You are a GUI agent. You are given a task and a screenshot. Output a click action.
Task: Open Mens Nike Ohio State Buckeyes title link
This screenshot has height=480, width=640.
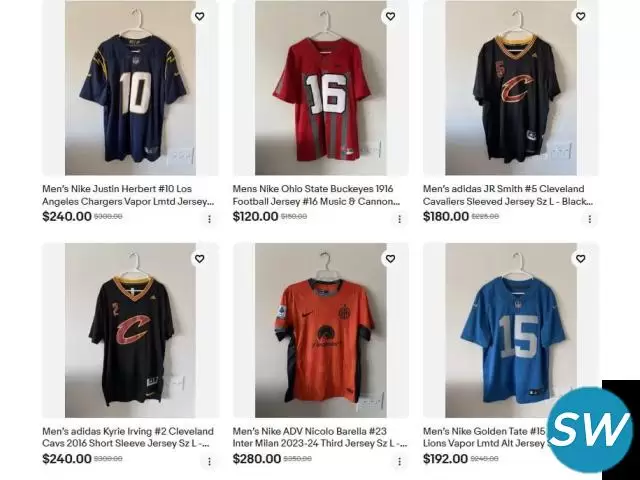click(x=316, y=195)
